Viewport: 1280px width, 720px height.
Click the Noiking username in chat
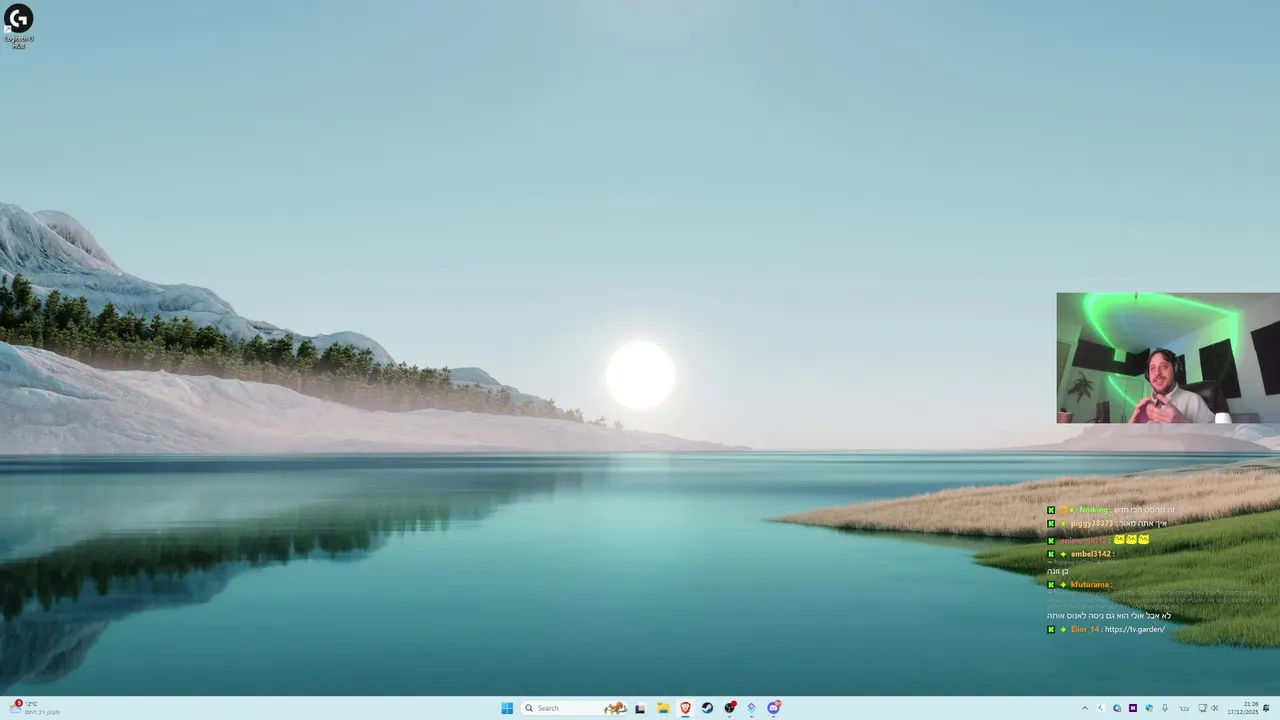click(x=1093, y=510)
